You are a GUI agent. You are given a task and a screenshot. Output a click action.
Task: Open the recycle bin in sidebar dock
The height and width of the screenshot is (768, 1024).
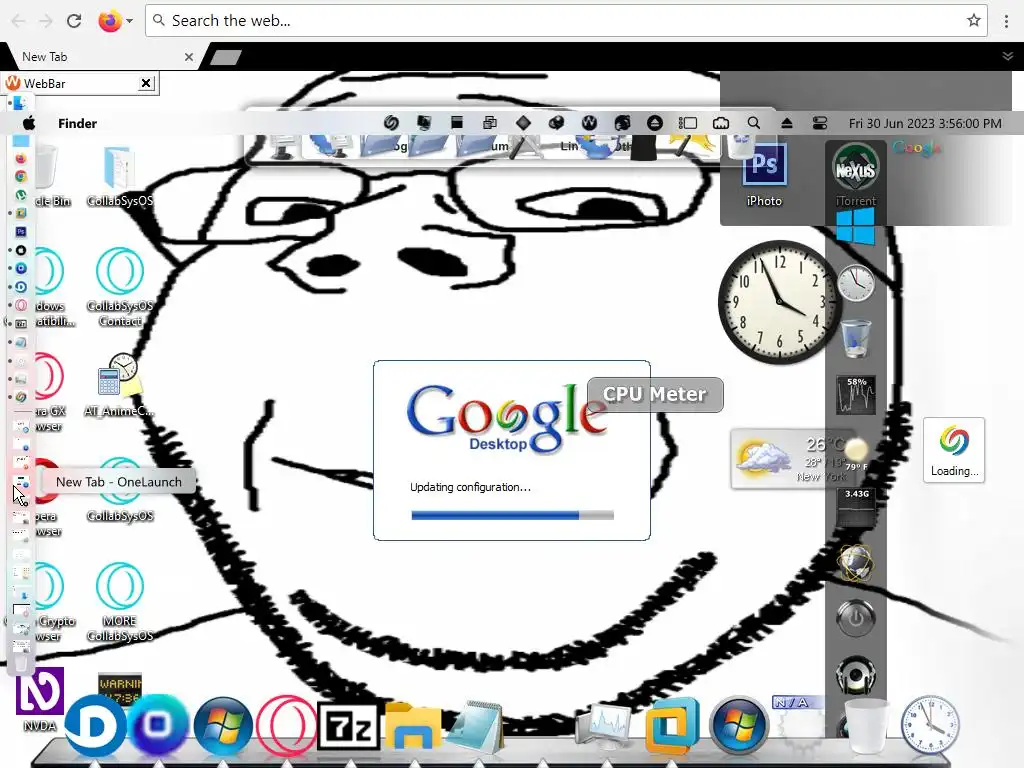856,338
